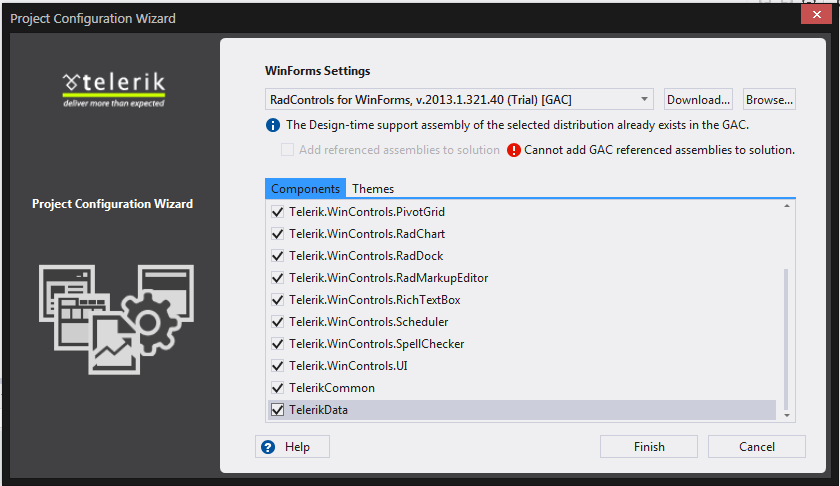840x486 pixels.
Task: Click the Telerik logo in the sidebar
Action: (x=113, y=87)
